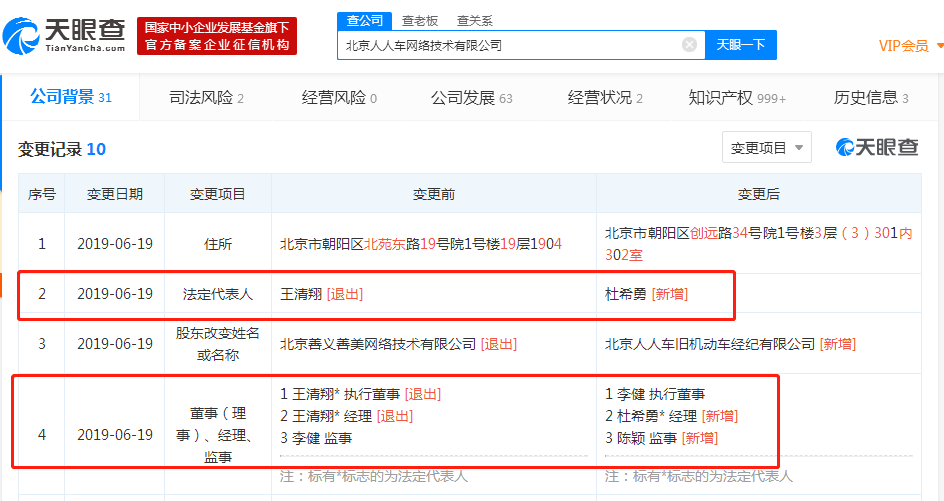Click VIP会员 link
The height and width of the screenshot is (501, 944).
[x=904, y=46]
